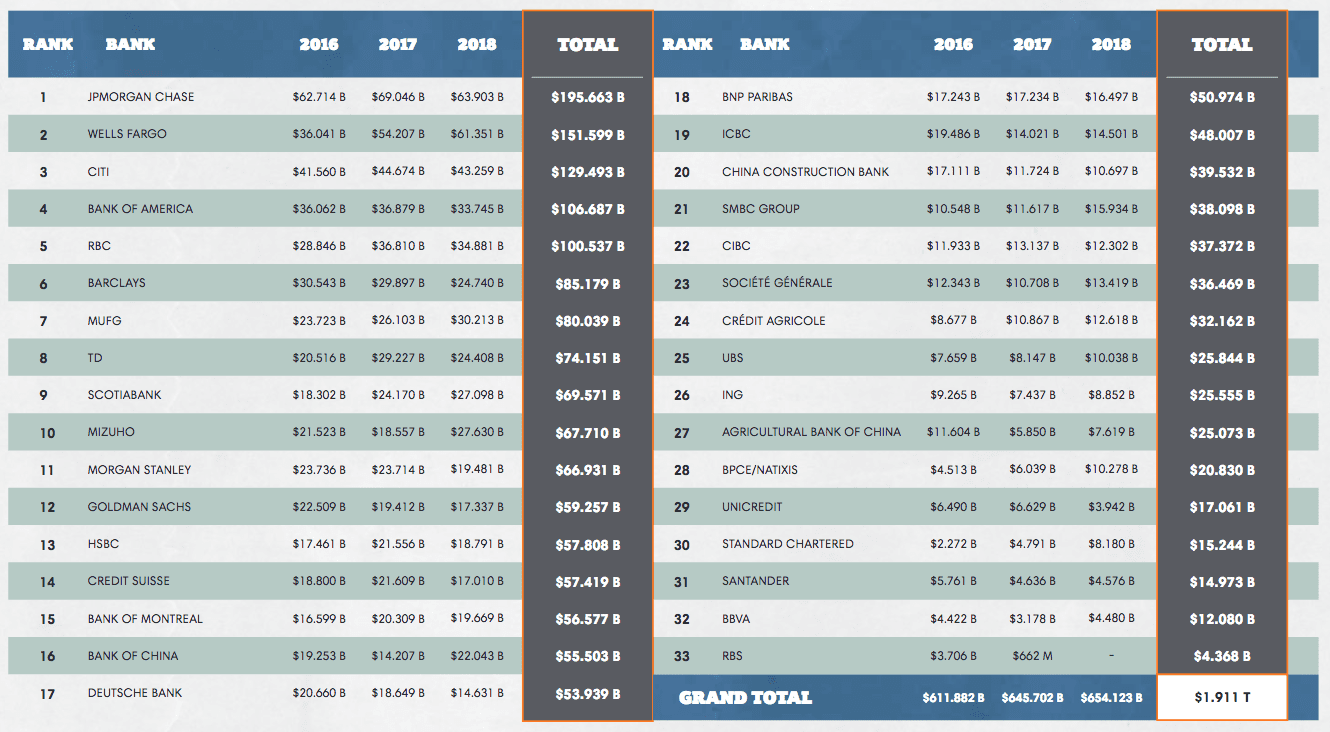
Task: Select the AGRICULTURAL BANK OF CHINA name
Action: pyautogui.click(x=811, y=432)
